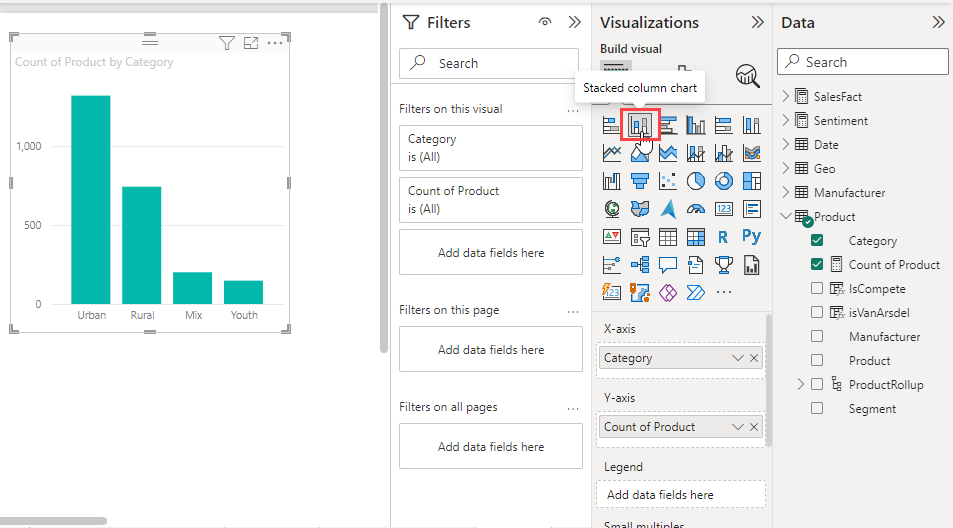This screenshot has height=528, width=953.
Task: Remove Count of Product from the Y-axis
Action: coord(754,427)
